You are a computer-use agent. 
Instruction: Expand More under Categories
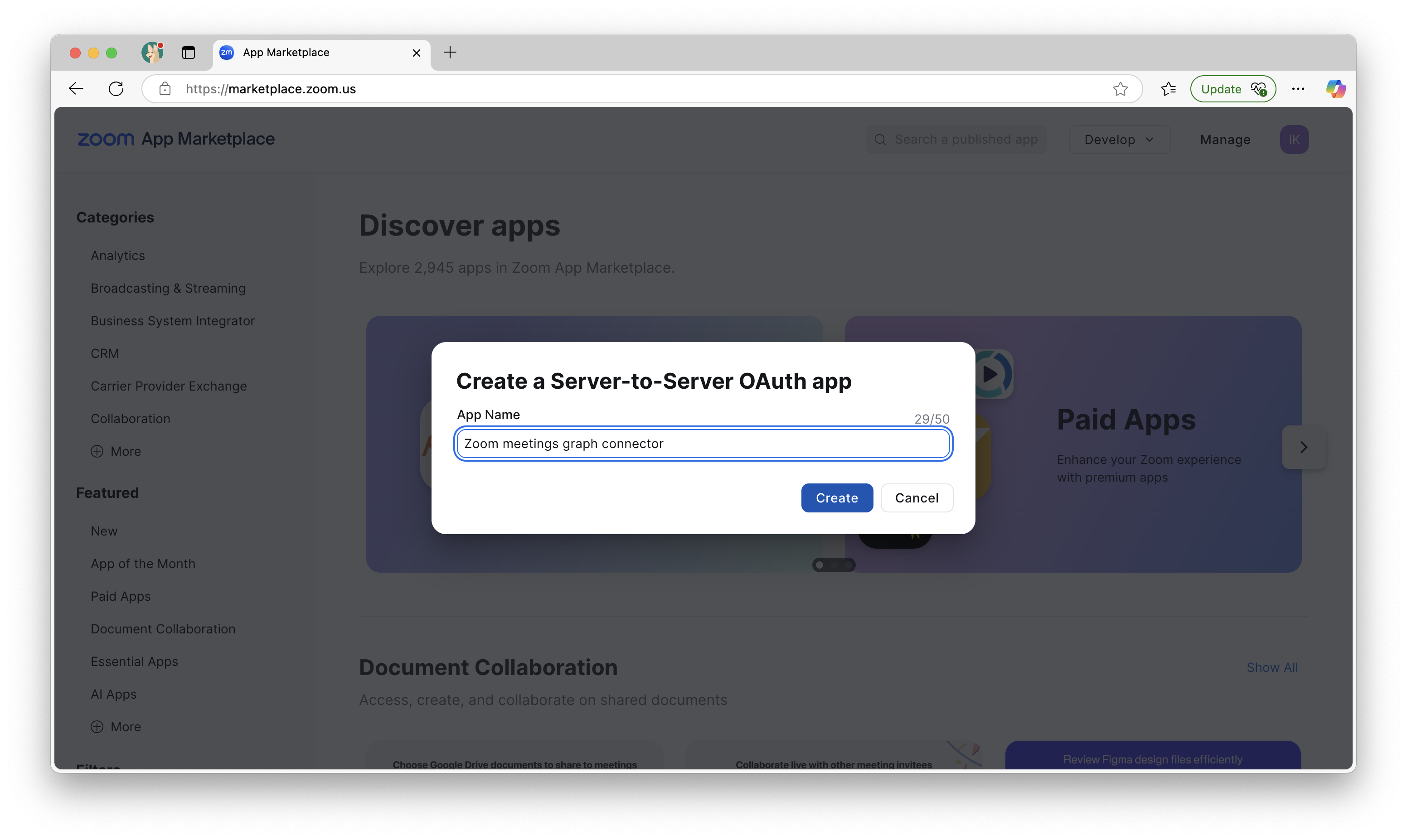pyautogui.click(x=116, y=451)
